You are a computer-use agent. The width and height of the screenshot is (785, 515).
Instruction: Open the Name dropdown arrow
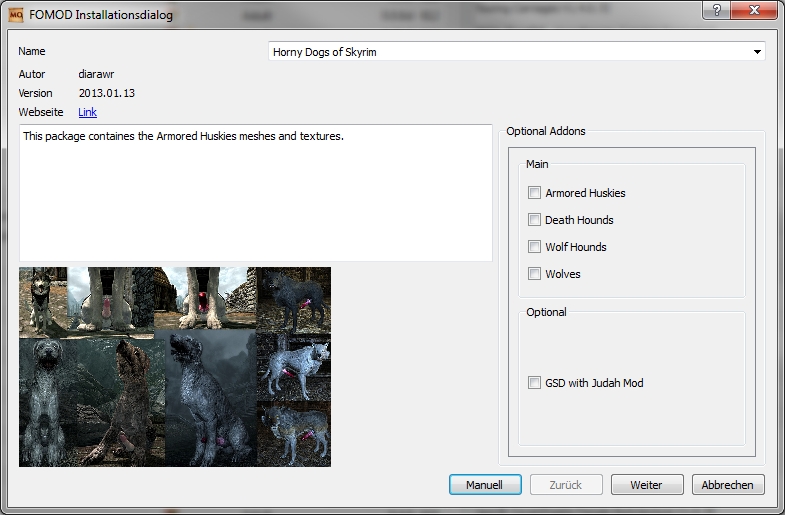coord(757,52)
